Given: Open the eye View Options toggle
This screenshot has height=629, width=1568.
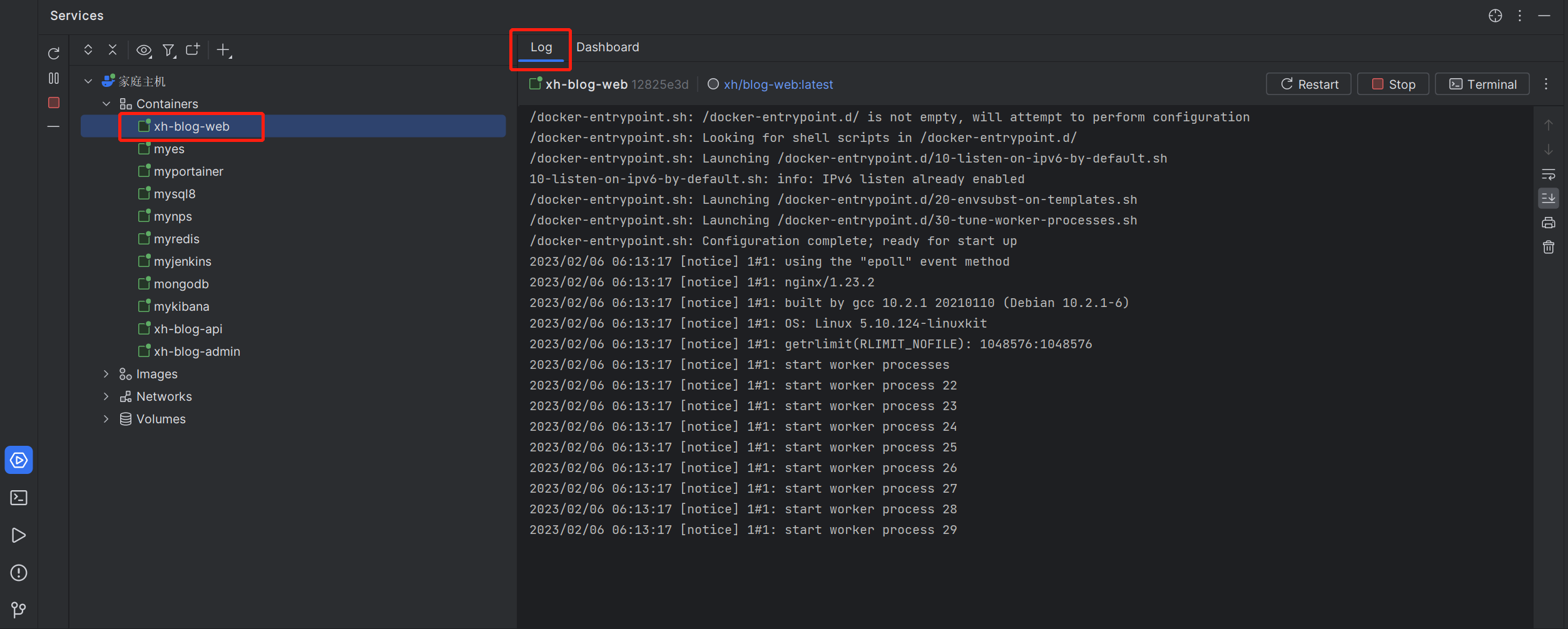Looking at the screenshot, I should [144, 50].
